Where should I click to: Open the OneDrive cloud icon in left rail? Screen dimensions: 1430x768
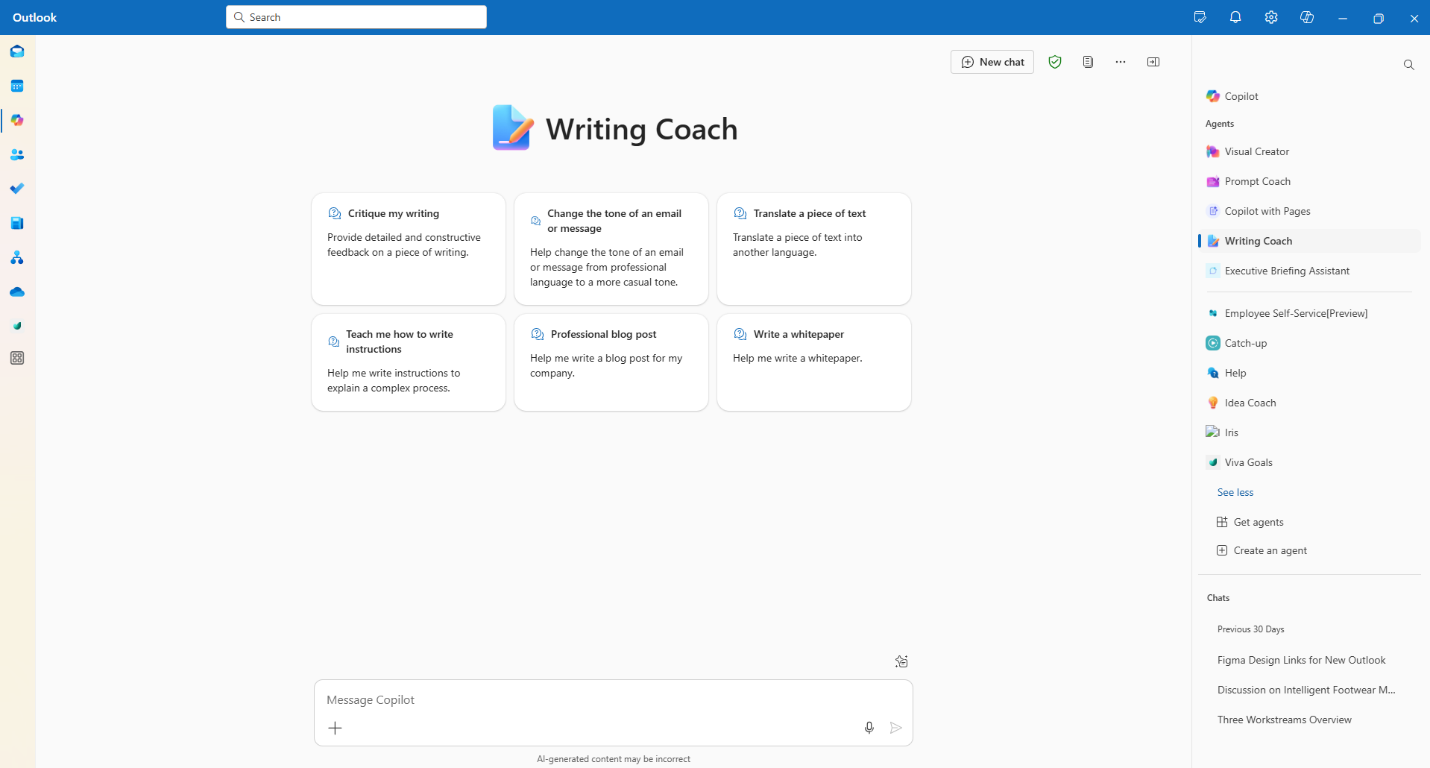(x=17, y=292)
